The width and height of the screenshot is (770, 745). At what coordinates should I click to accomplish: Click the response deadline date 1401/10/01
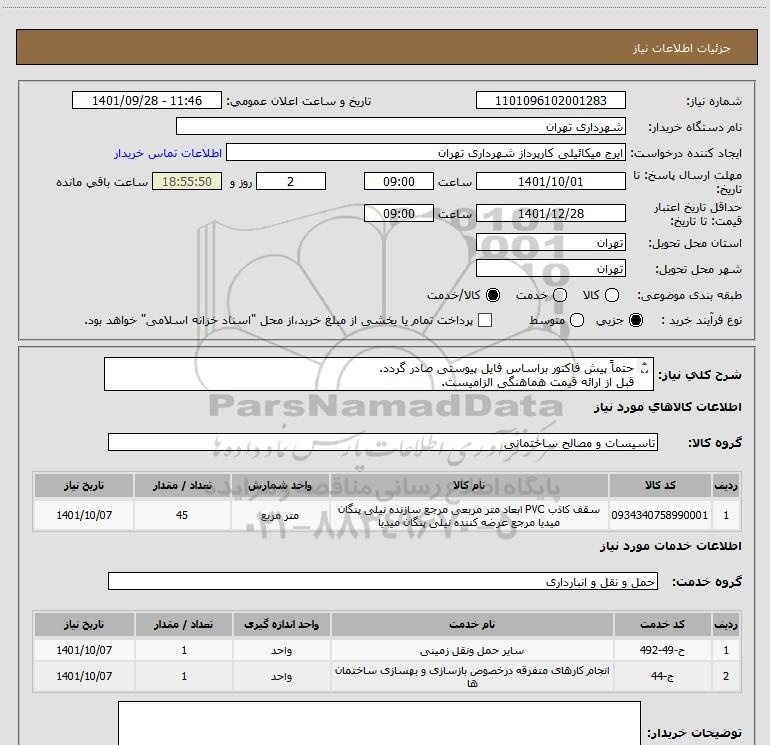550,181
